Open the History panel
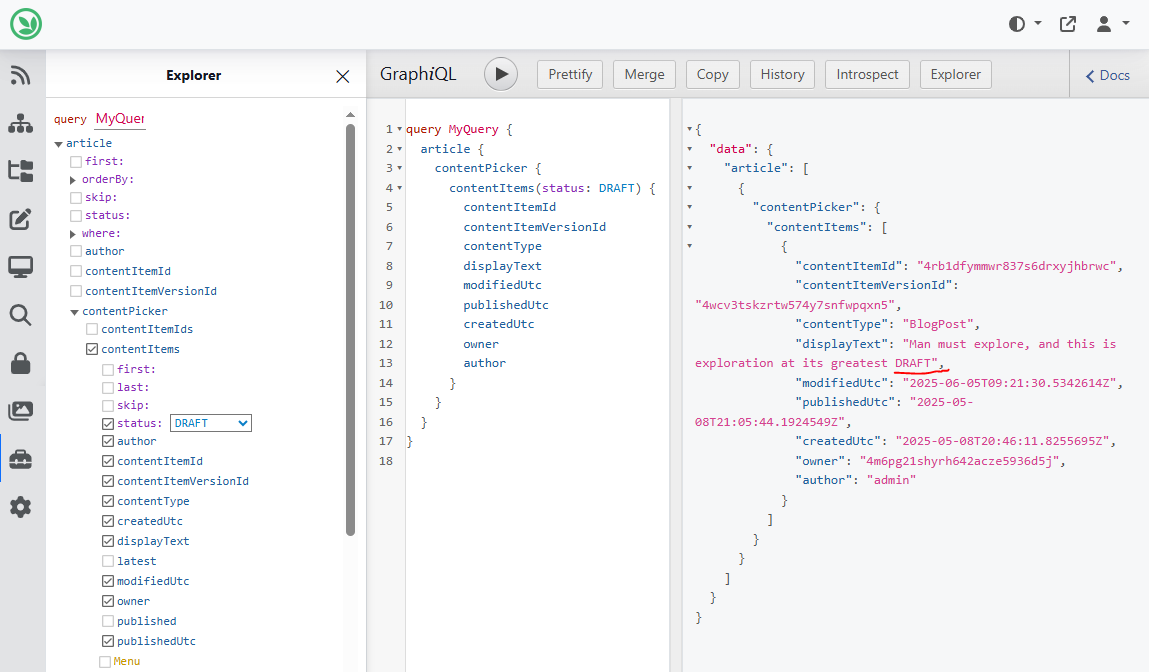The width and height of the screenshot is (1149, 672). coord(782,74)
